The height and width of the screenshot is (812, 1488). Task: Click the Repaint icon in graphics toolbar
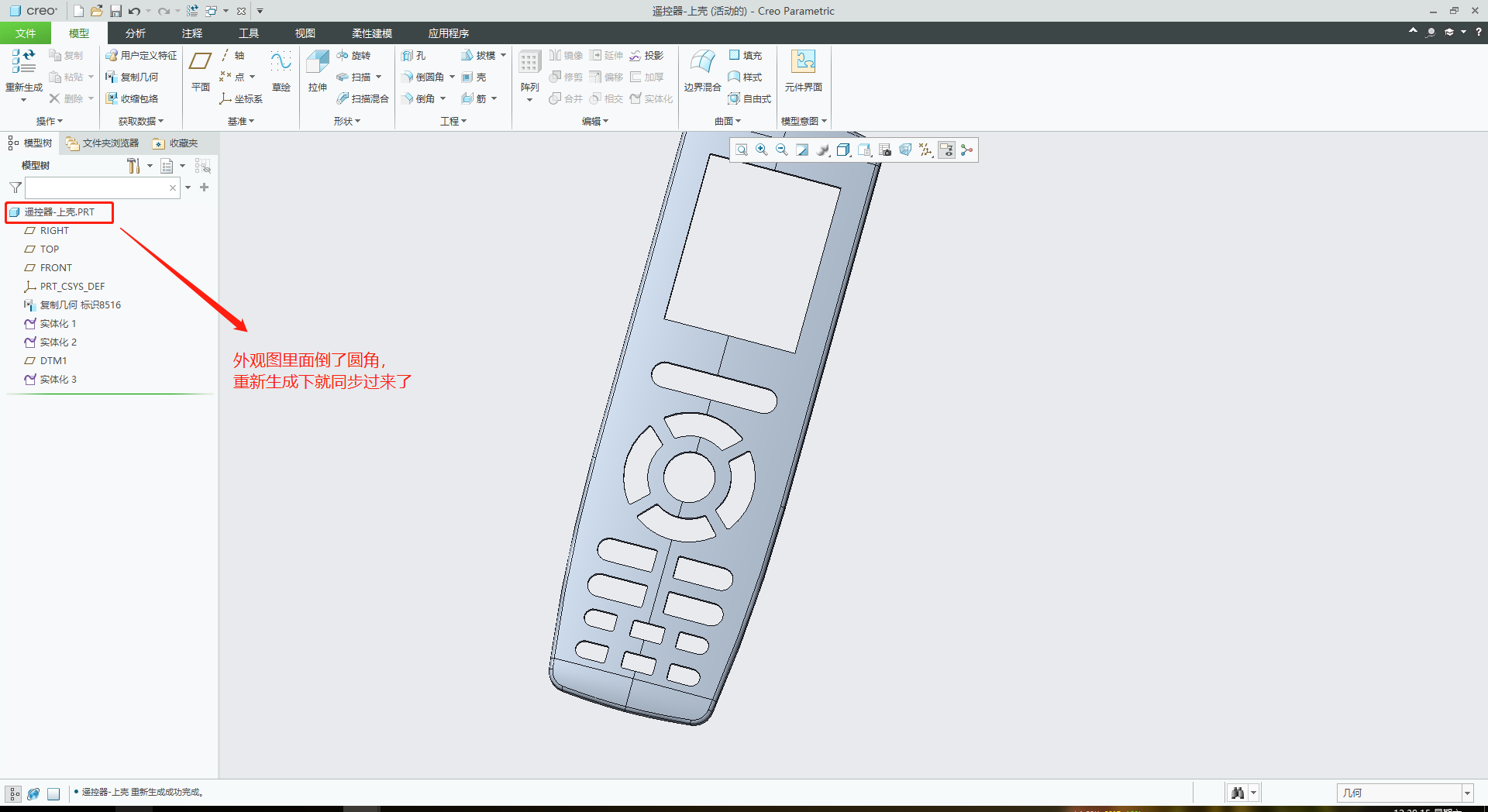click(802, 150)
